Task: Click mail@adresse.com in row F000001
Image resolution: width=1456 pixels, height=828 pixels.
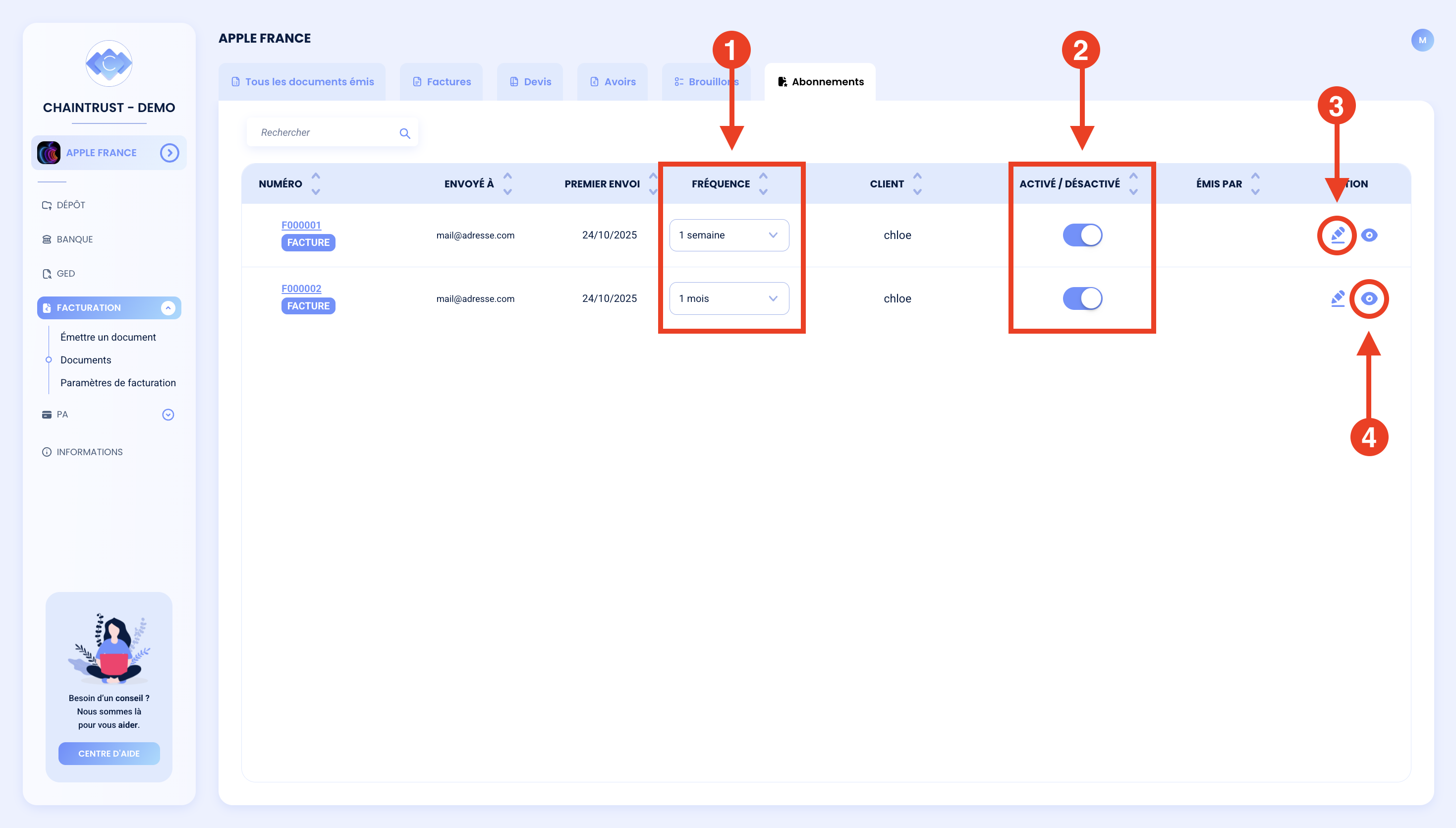Action: tap(475, 236)
